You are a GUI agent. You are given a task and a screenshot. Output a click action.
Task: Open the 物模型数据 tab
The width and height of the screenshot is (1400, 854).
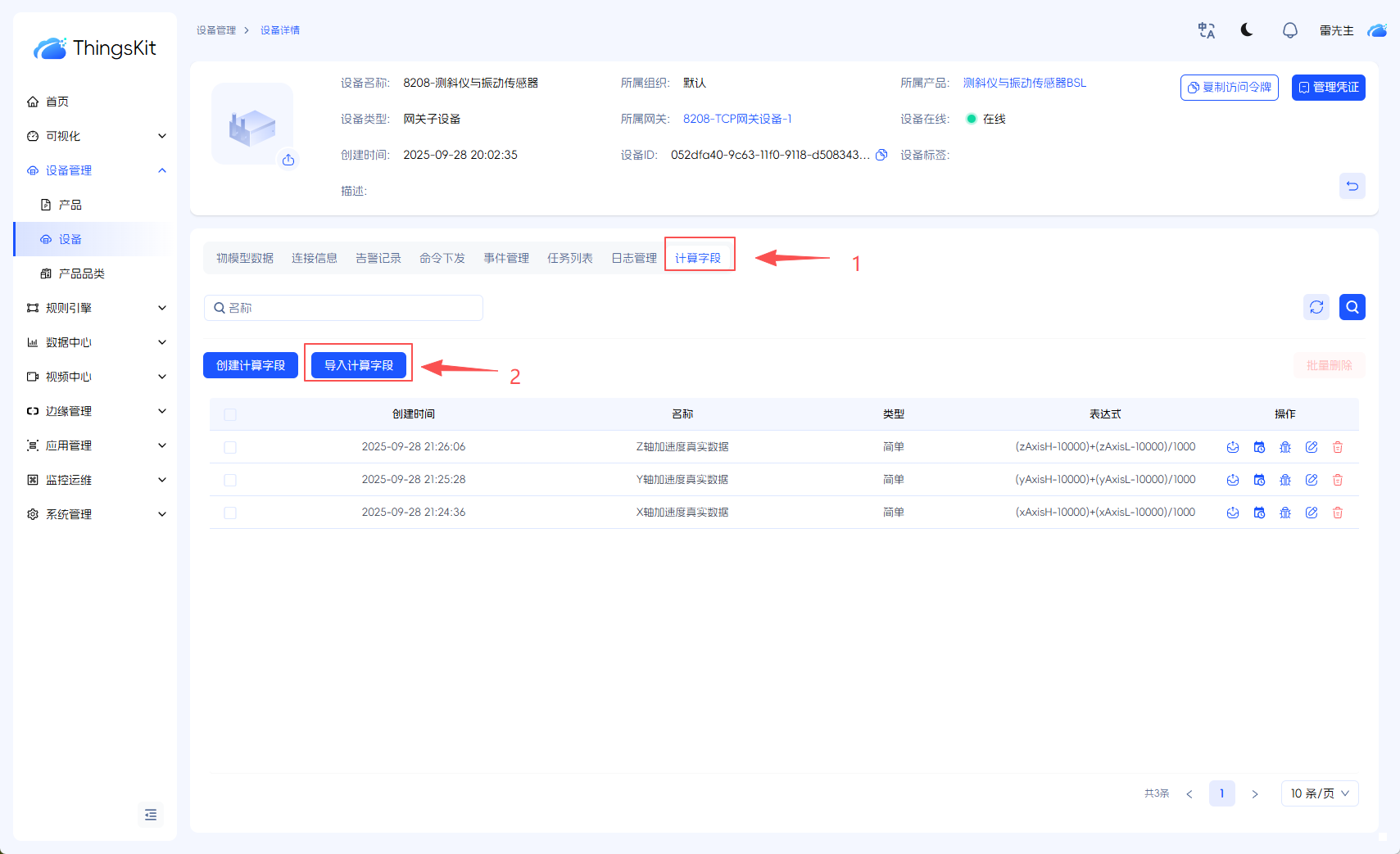tap(245, 258)
